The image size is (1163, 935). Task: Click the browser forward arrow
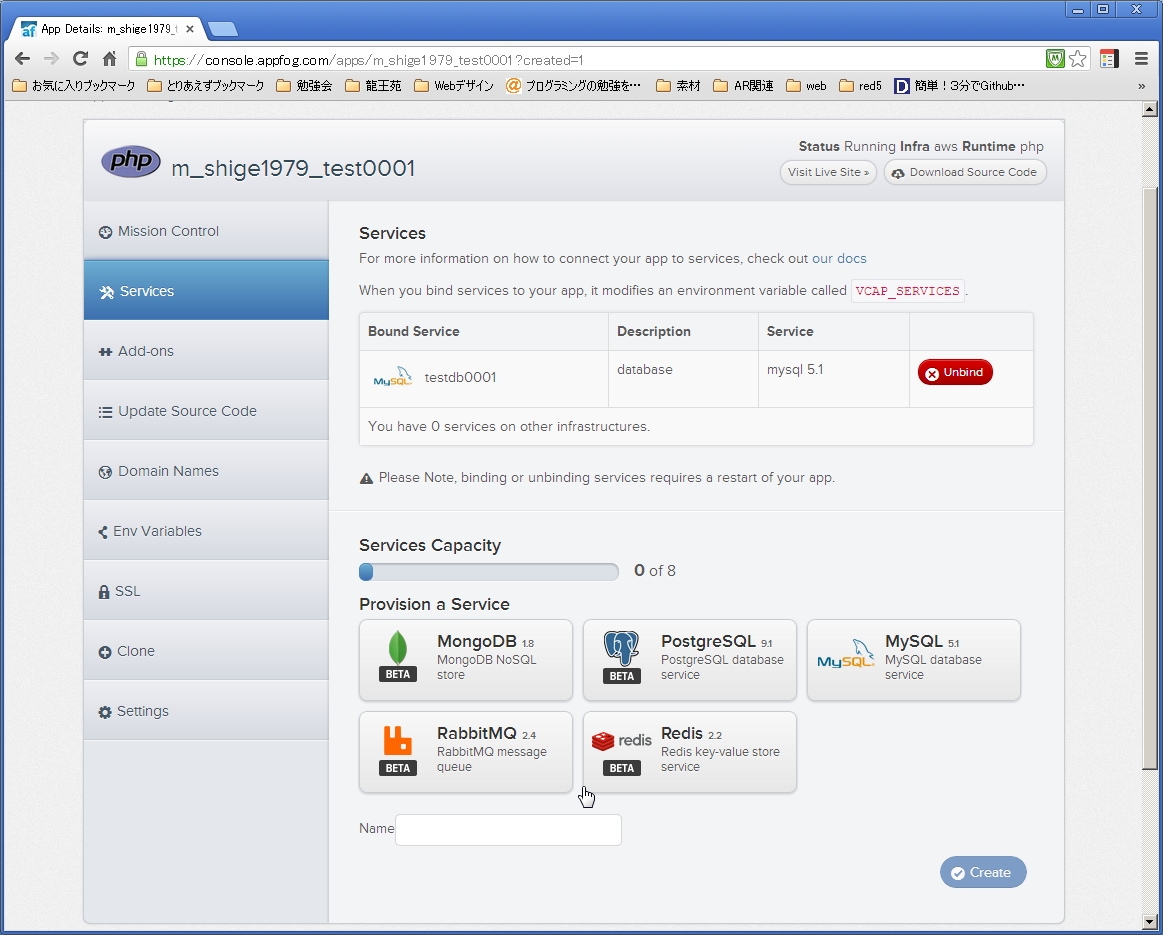click(51, 59)
